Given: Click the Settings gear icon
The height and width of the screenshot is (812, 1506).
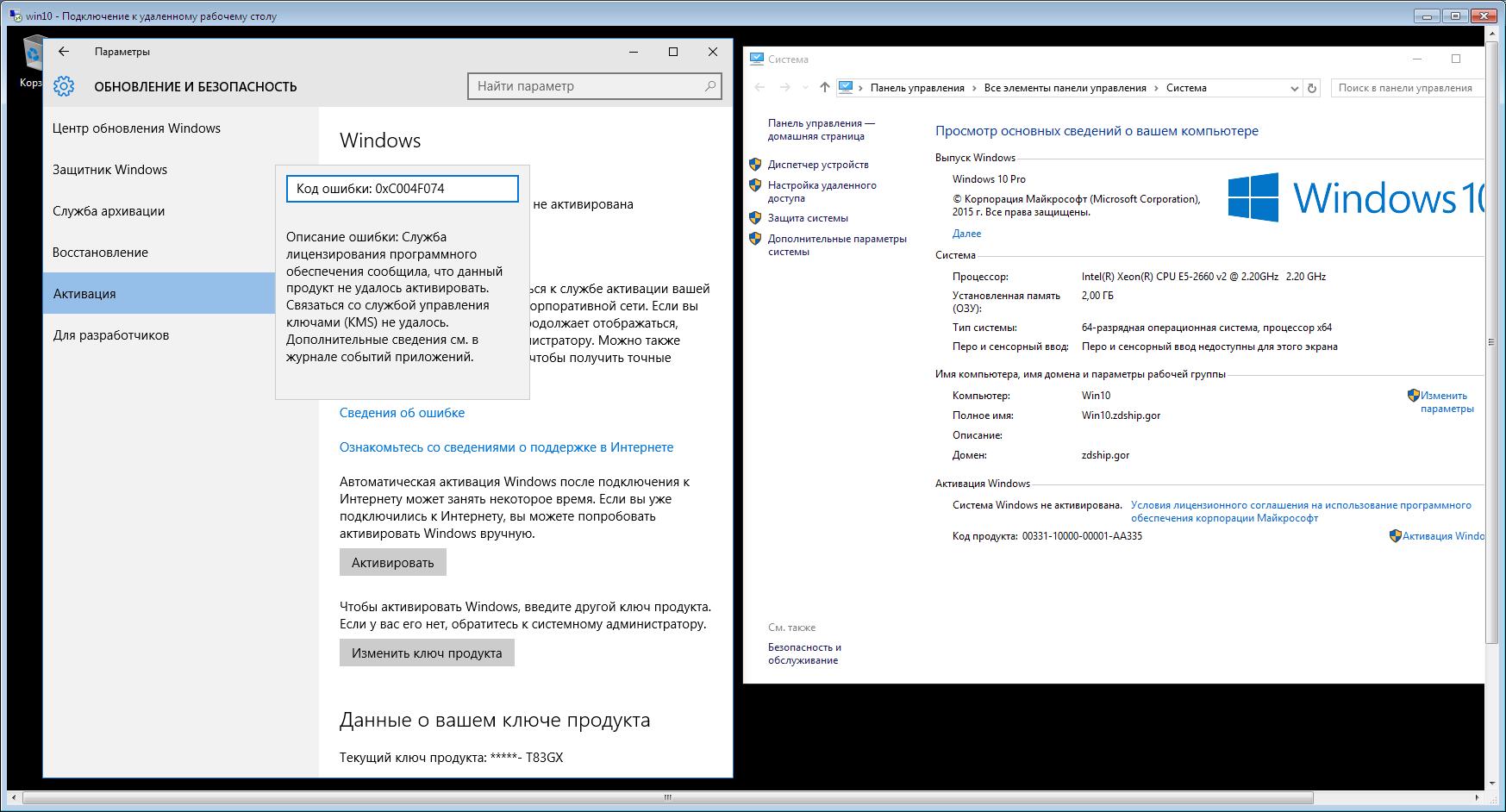Looking at the screenshot, I should (64, 86).
